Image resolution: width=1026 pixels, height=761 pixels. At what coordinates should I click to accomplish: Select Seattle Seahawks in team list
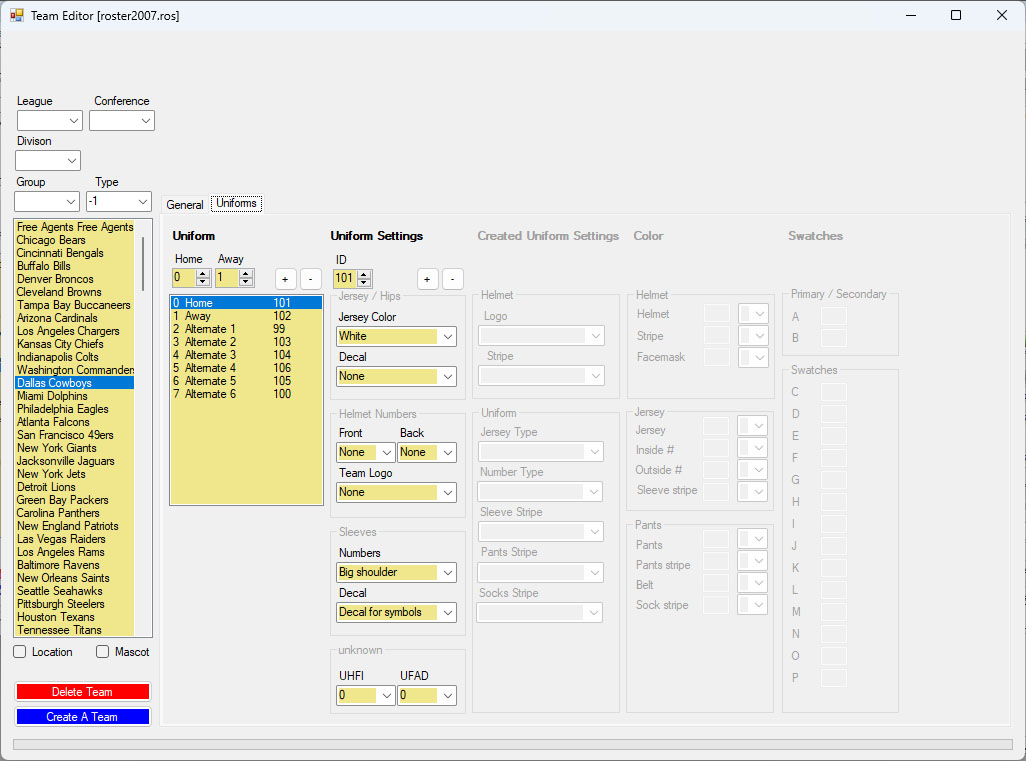point(75,591)
